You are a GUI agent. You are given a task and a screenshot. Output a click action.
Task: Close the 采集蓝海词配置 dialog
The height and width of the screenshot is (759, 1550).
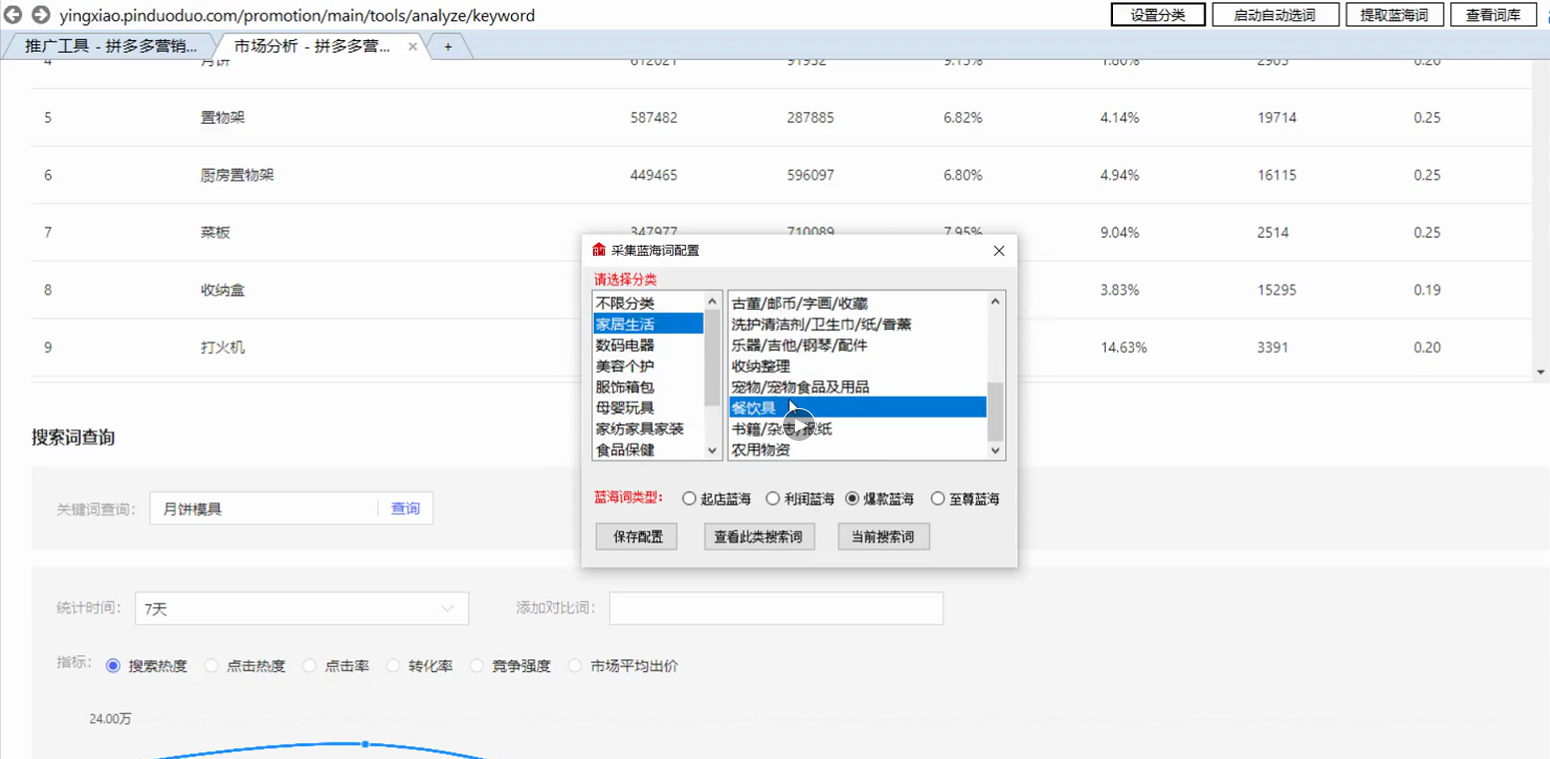[x=998, y=251]
